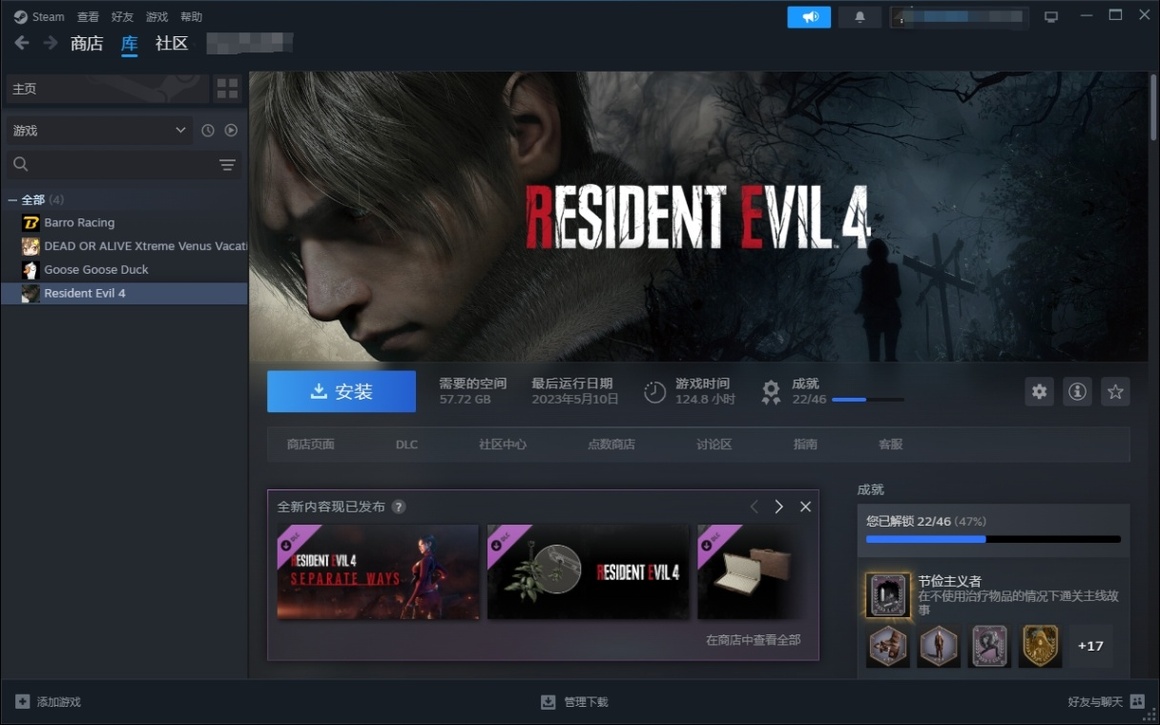Click the vertical scrollbar of the game page
1160x725 pixels.
1153,107
